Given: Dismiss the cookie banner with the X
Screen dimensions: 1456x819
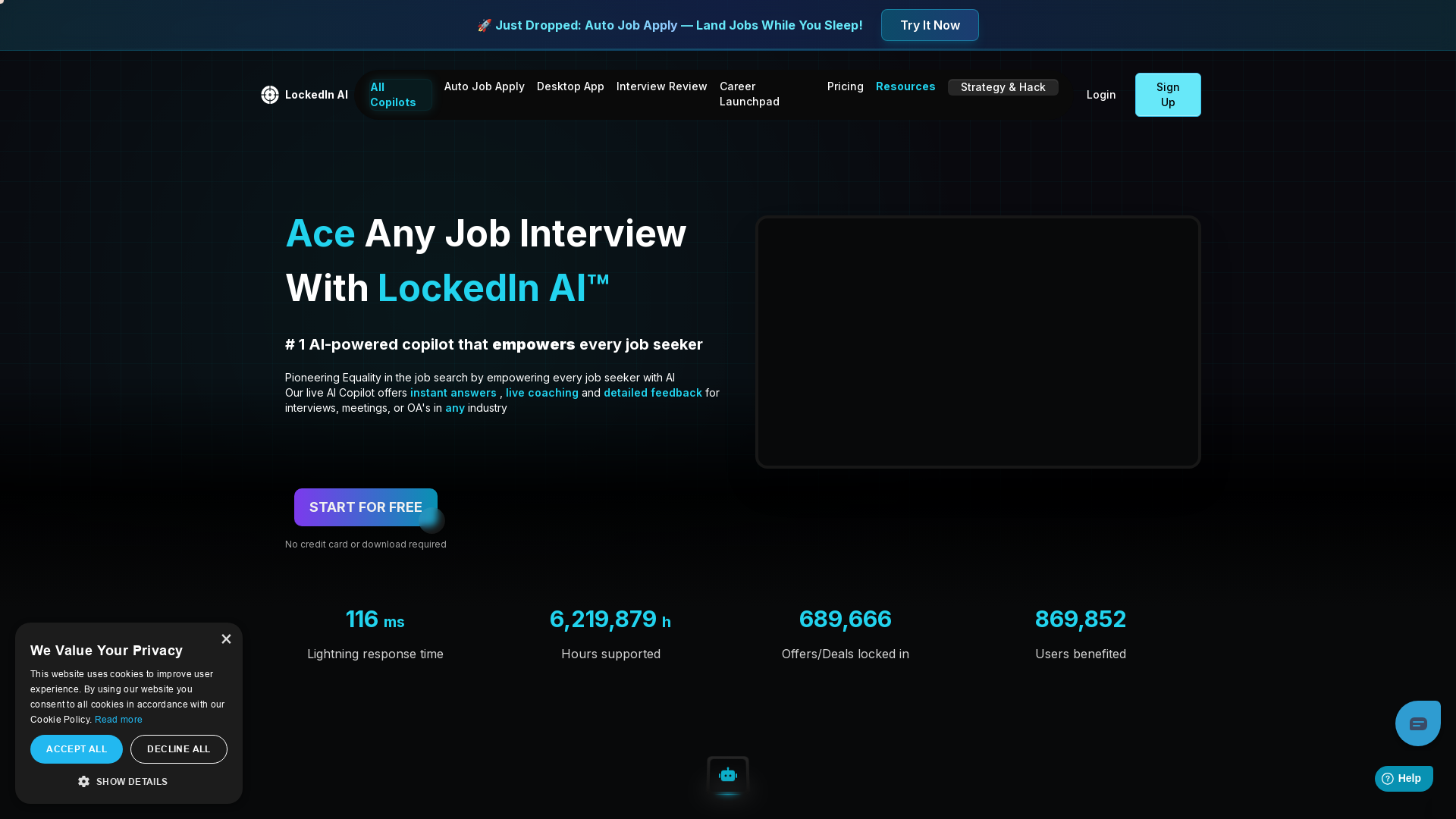Looking at the screenshot, I should click(226, 639).
